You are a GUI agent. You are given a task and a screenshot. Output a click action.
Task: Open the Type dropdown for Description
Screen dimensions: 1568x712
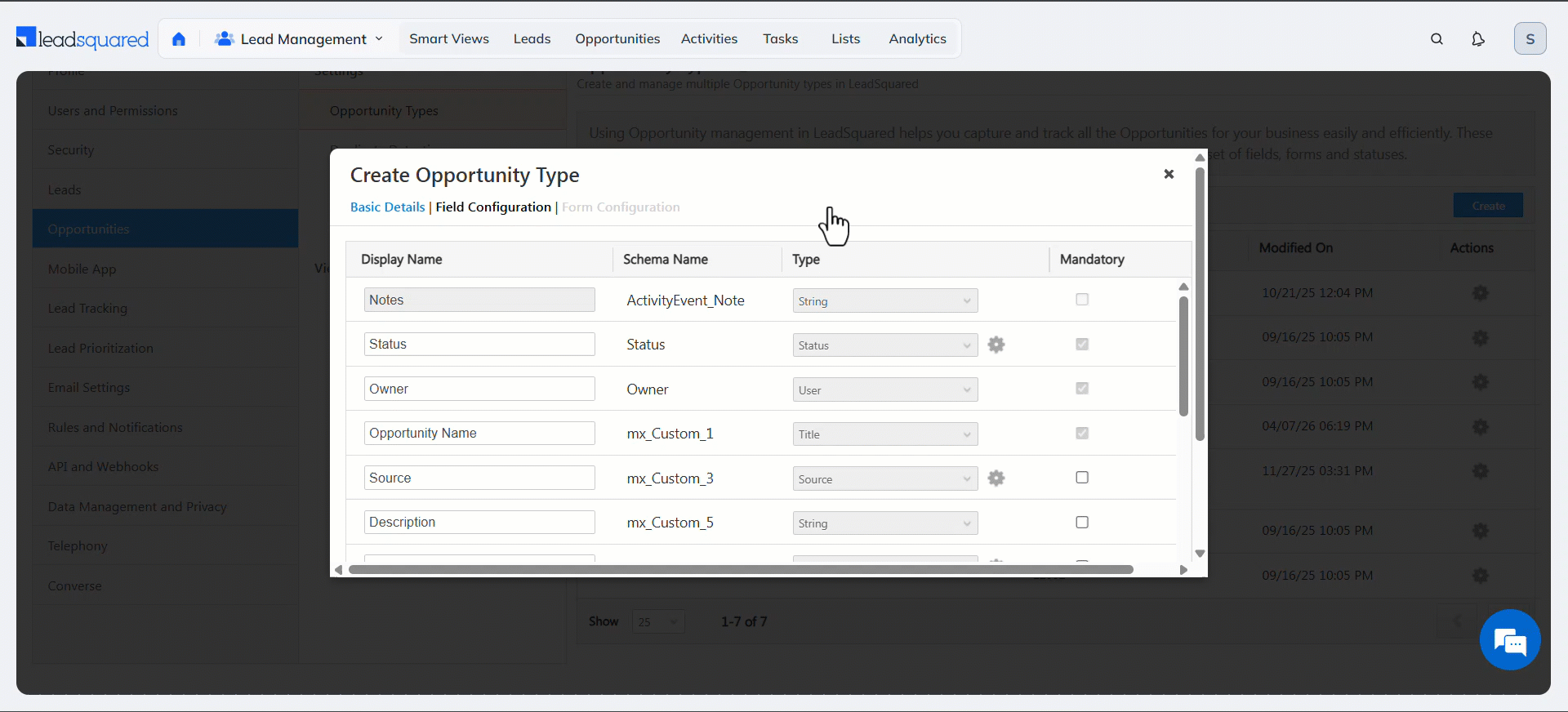[884, 523]
